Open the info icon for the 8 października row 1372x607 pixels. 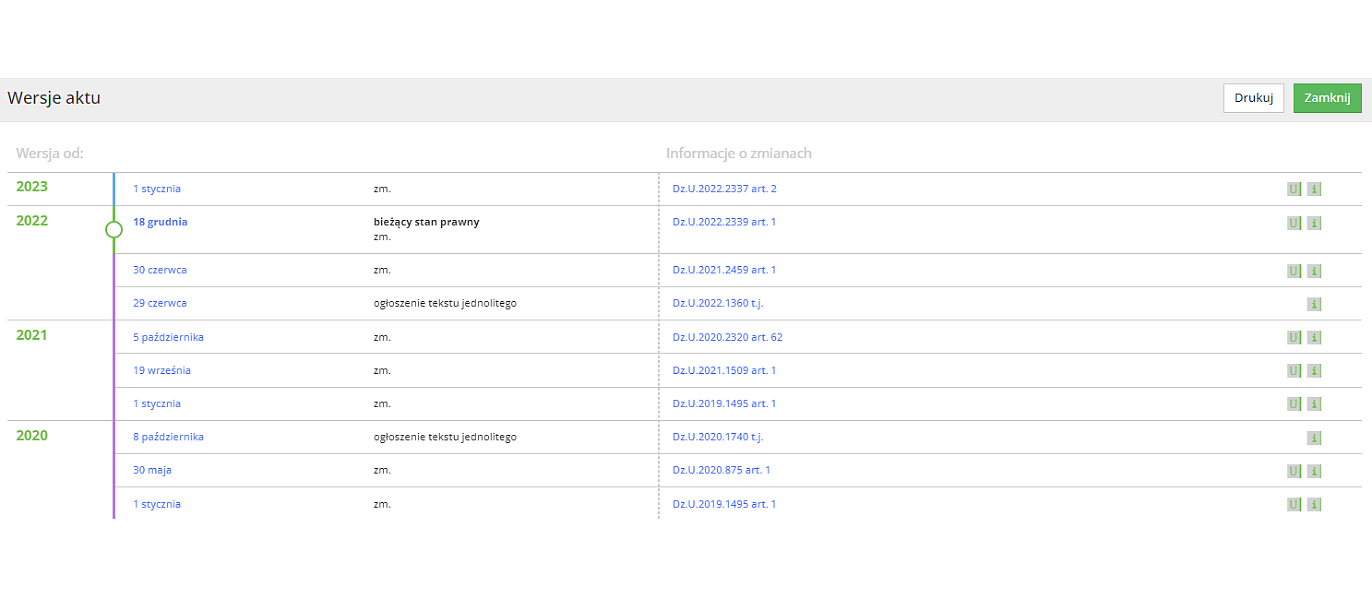click(x=1314, y=438)
